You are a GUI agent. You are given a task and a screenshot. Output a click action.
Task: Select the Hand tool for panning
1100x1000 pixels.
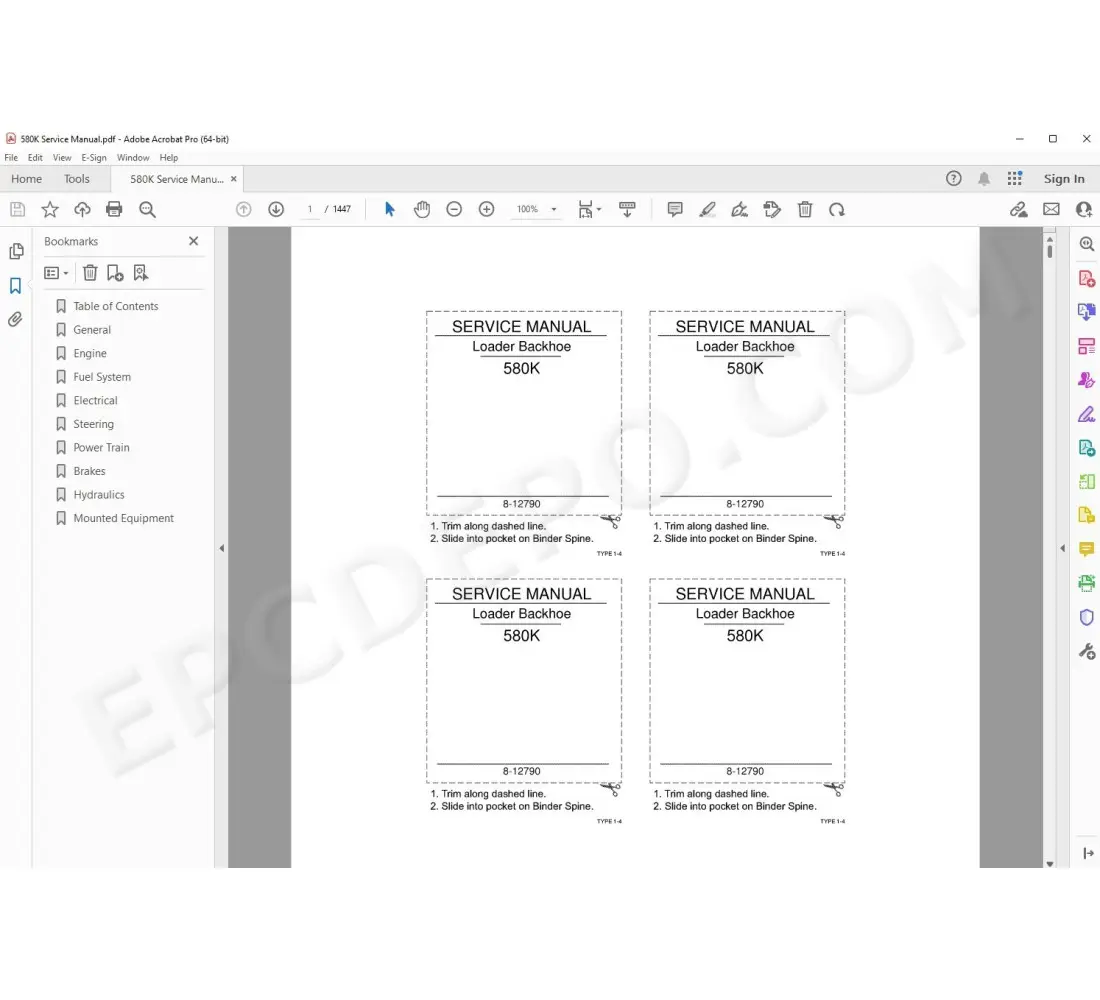point(422,209)
